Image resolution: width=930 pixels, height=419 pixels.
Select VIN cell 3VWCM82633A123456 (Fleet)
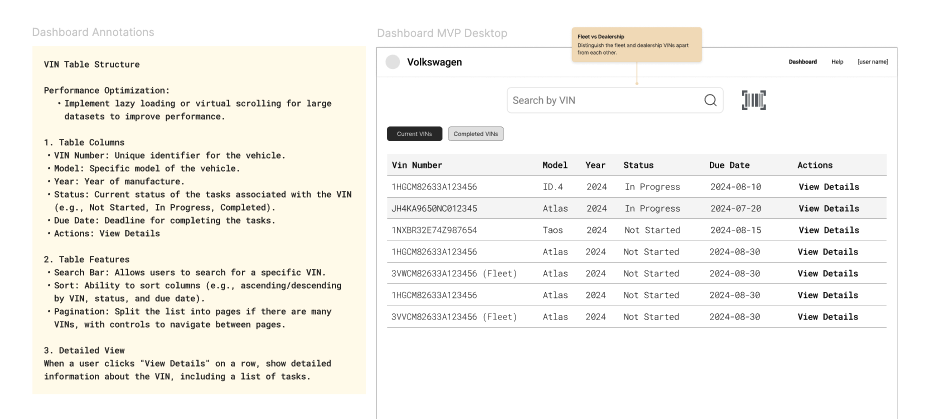pyautogui.click(x=454, y=274)
